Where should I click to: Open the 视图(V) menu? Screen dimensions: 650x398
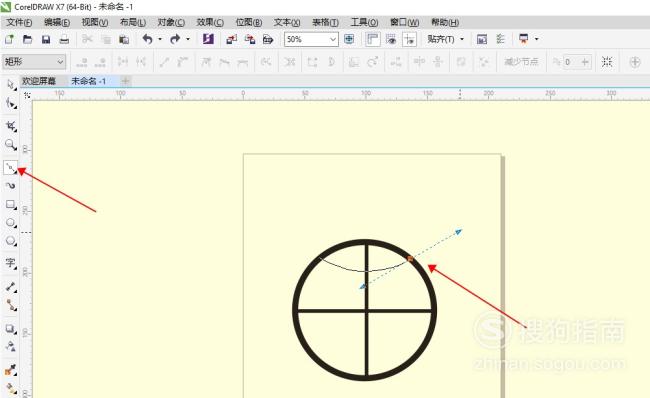95,22
